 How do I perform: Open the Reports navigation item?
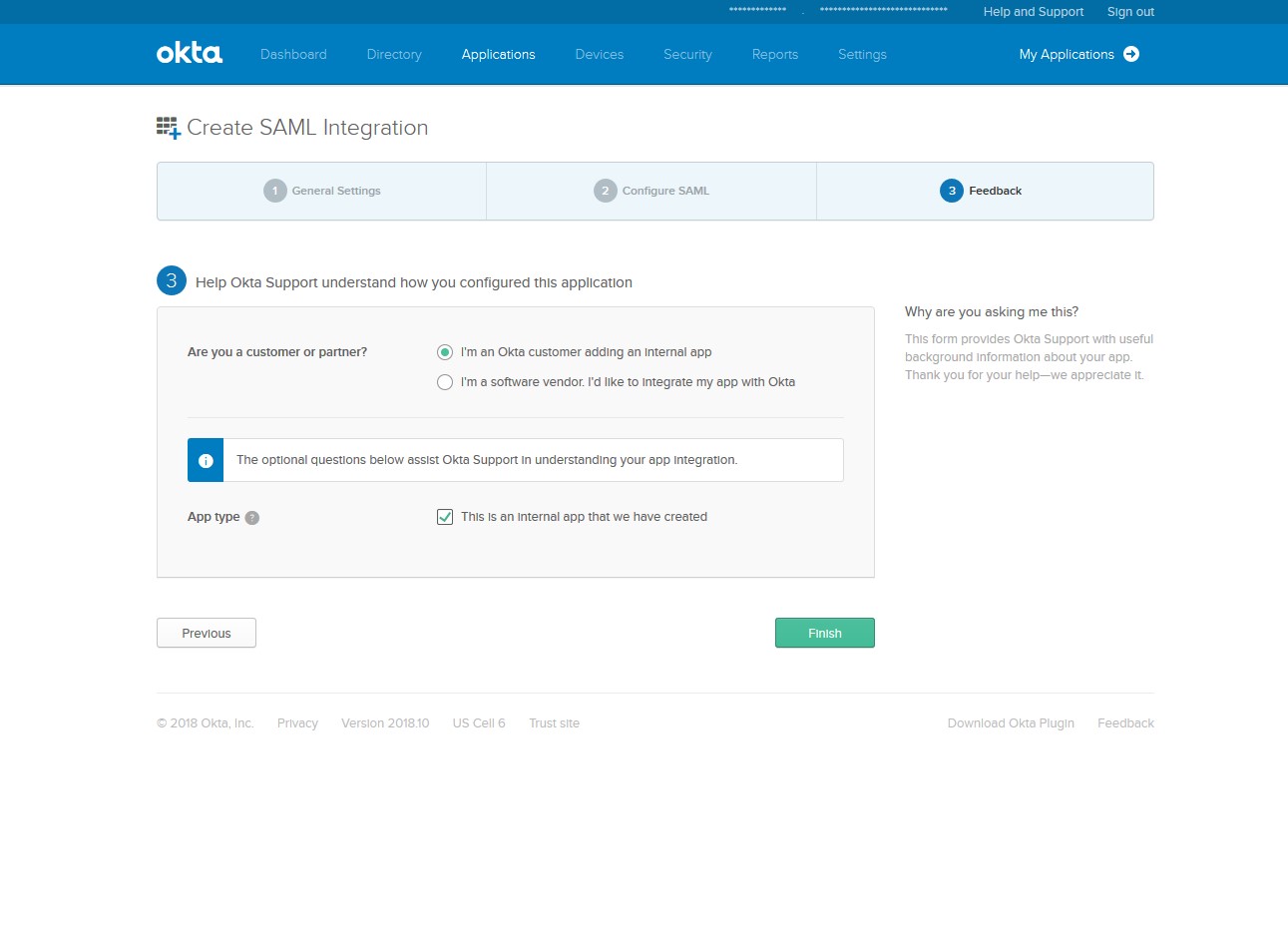(x=774, y=55)
